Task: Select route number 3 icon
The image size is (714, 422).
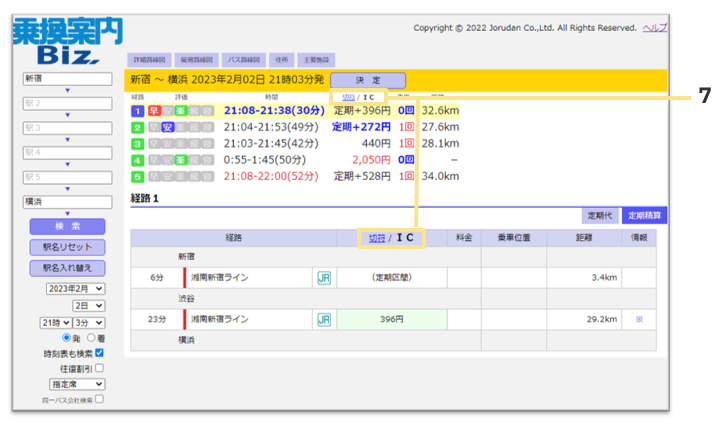Action: [x=137, y=143]
